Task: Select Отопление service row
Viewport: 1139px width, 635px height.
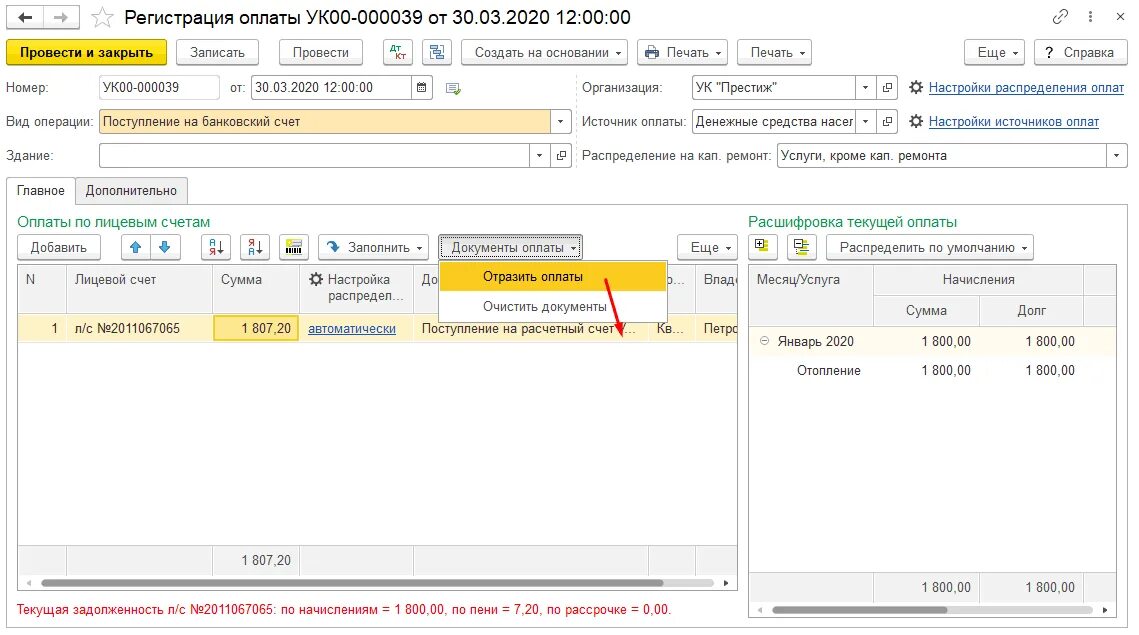Action: pyautogui.click(x=933, y=371)
